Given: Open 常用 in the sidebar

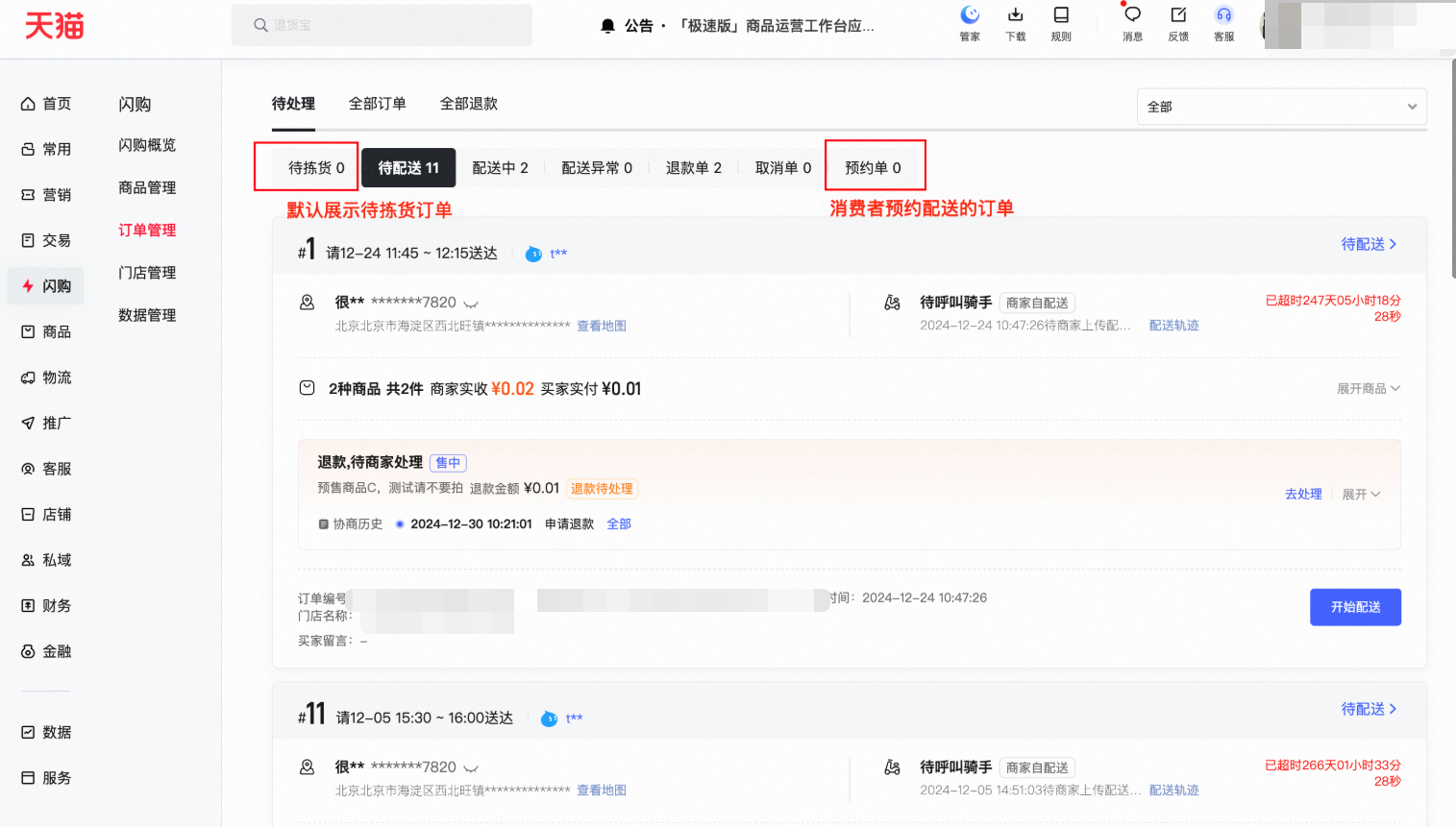Looking at the screenshot, I should pos(46,149).
